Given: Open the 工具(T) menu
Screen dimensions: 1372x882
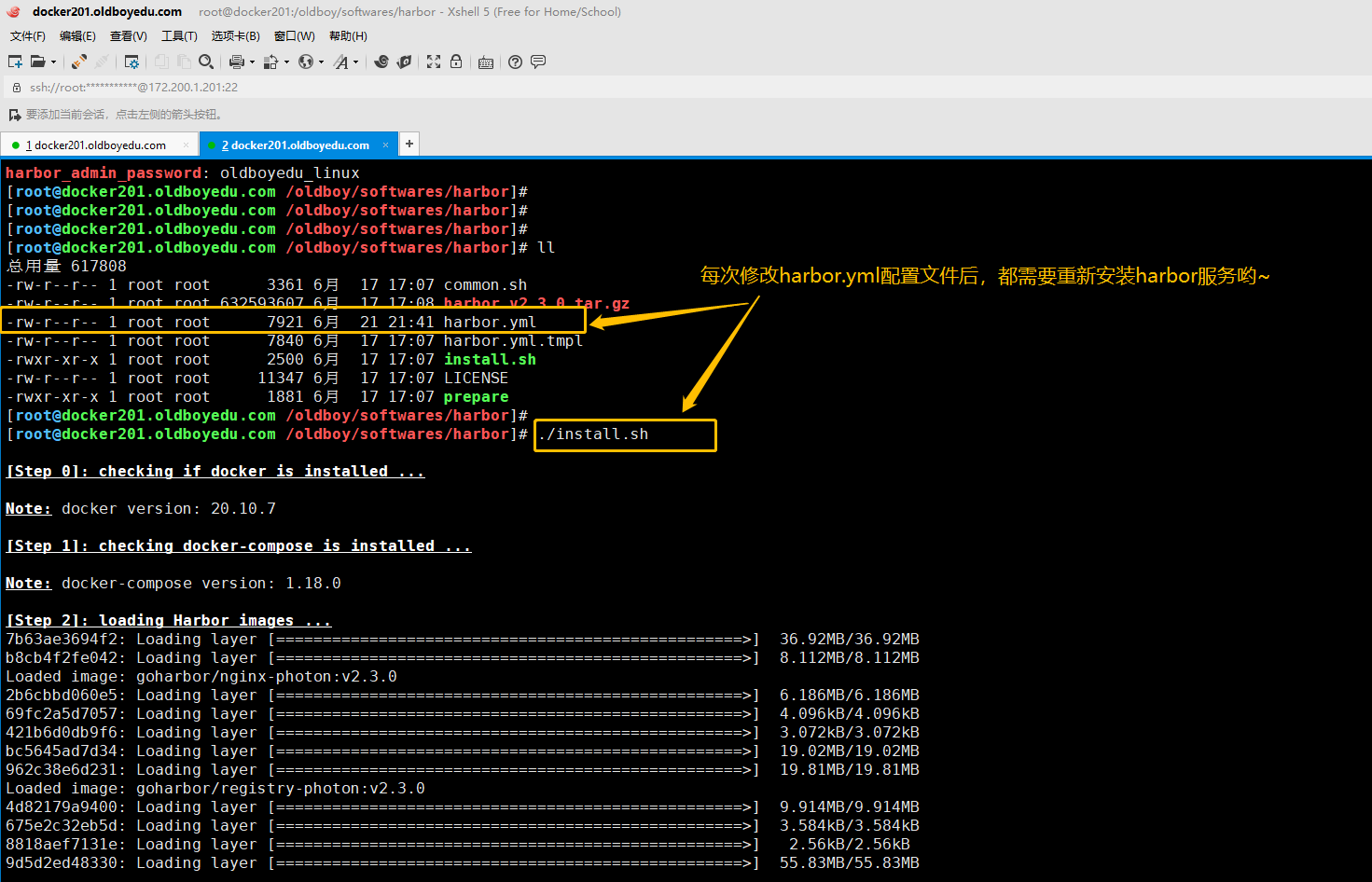Looking at the screenshot, I should [179, 36].
